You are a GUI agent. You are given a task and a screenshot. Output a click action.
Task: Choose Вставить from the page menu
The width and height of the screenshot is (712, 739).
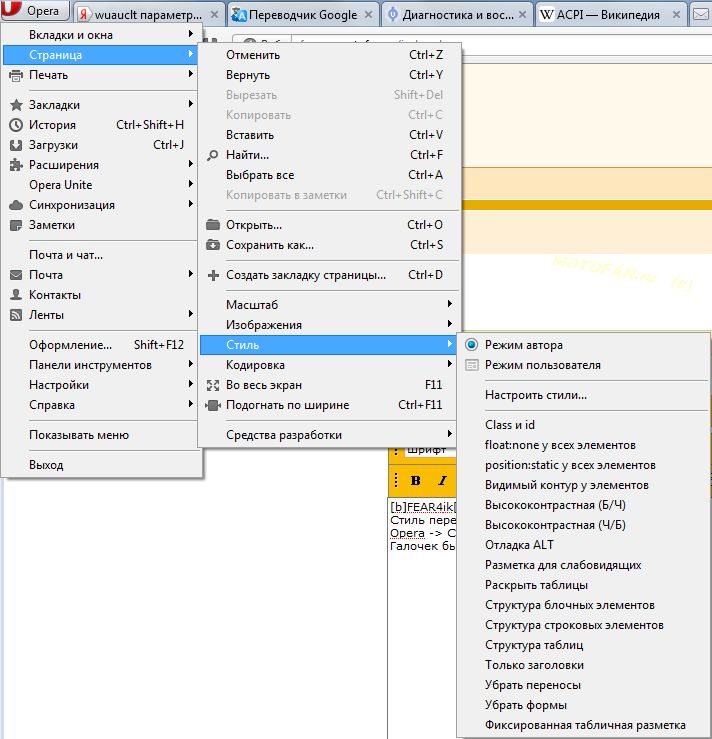point(328,135)
